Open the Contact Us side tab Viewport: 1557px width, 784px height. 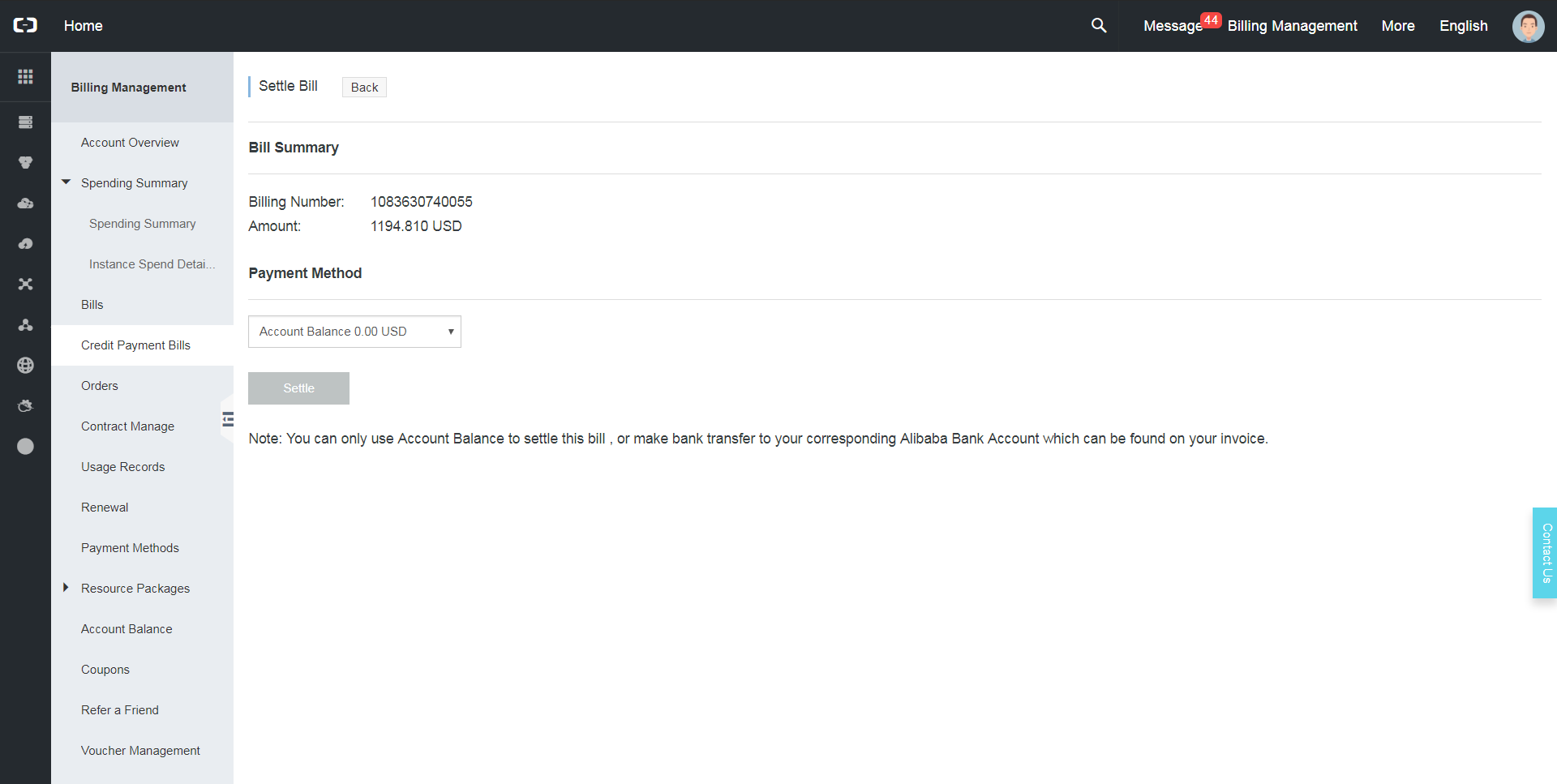(1546, 553)
